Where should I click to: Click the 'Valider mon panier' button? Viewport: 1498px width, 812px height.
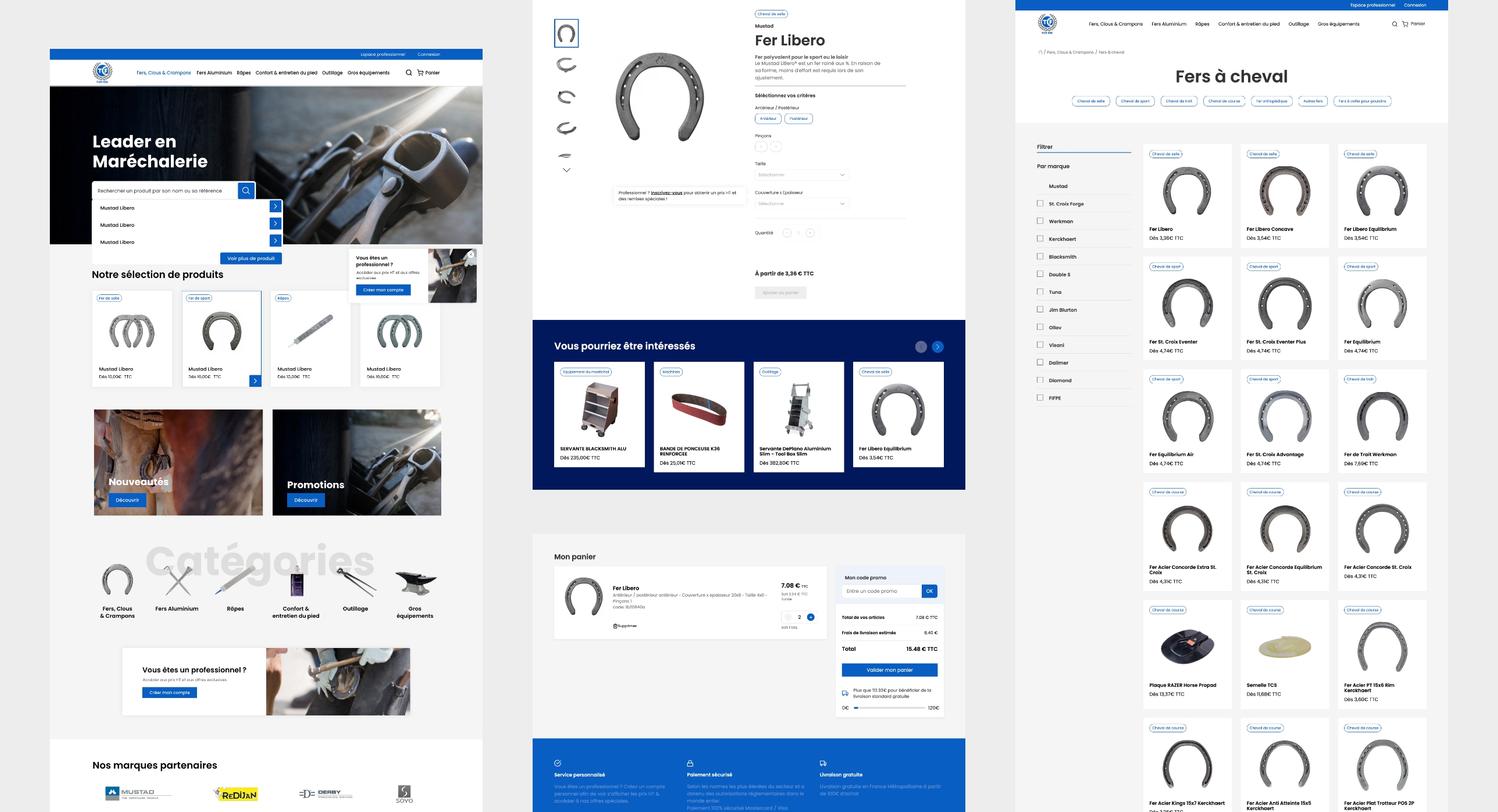click(889, 670)
